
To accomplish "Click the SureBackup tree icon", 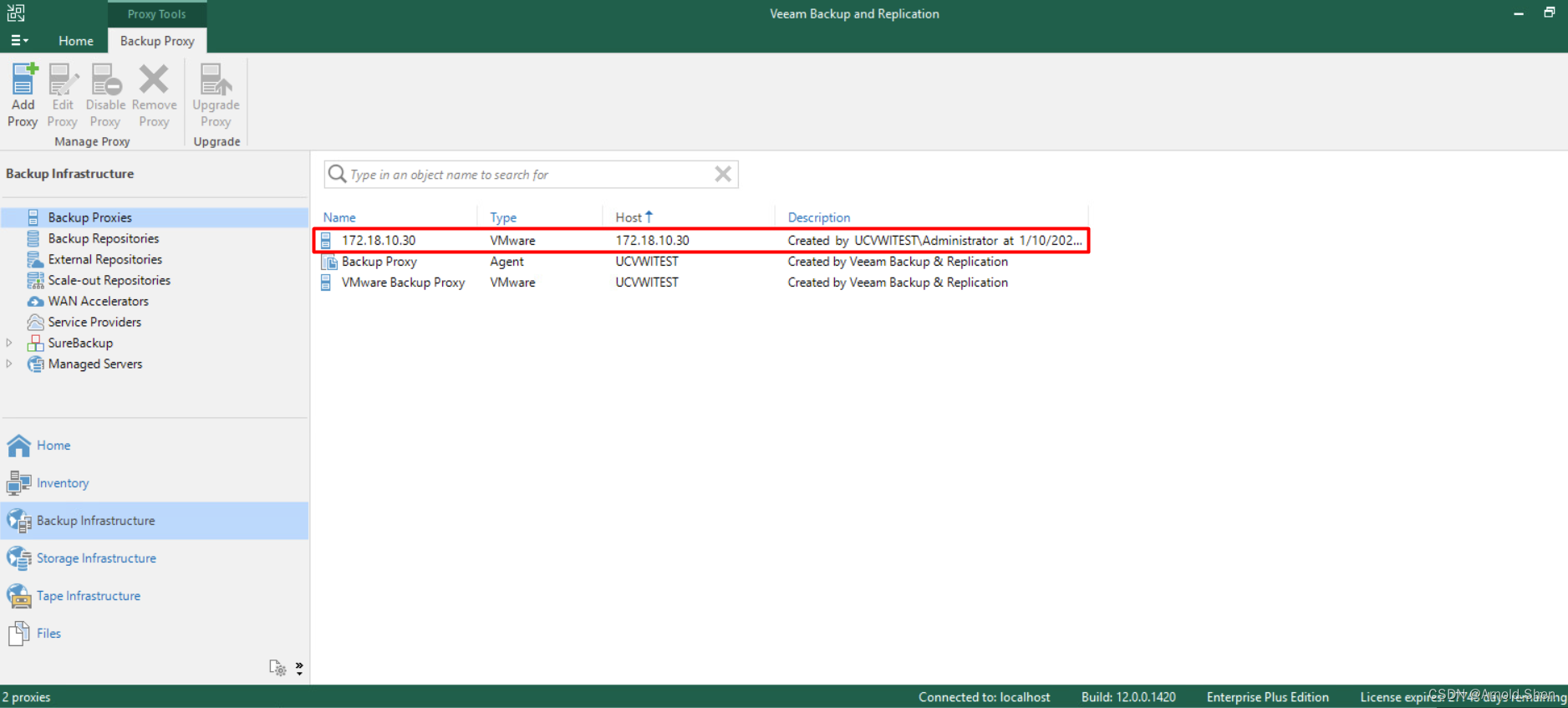I will tap(35, 343).
